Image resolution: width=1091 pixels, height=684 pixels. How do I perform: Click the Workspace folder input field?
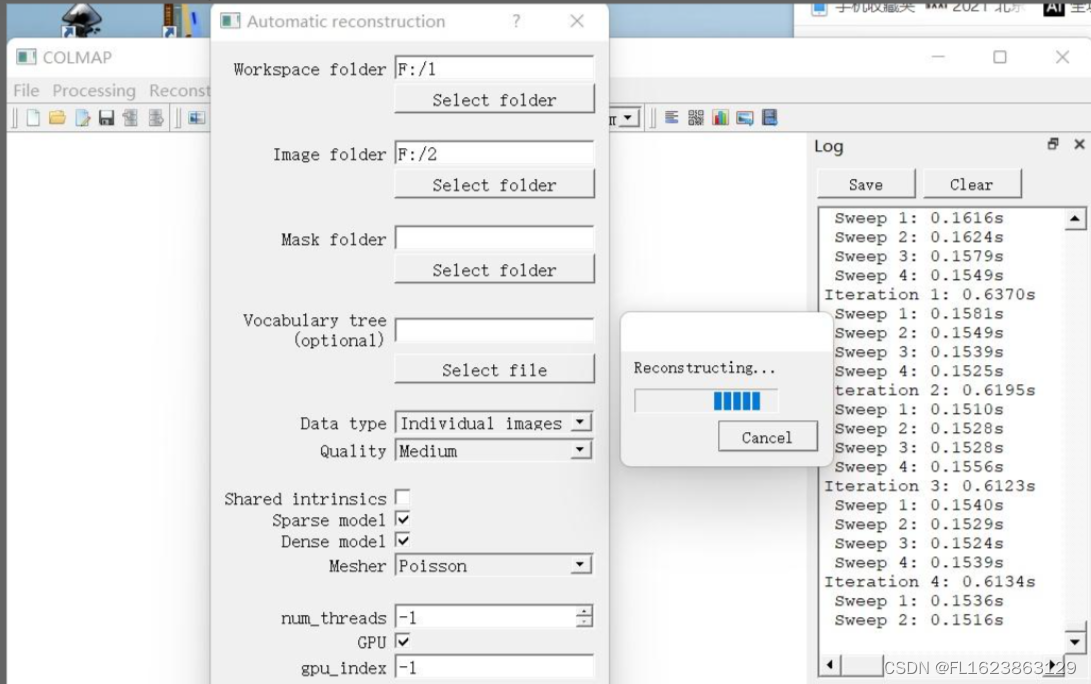point(494,68)
